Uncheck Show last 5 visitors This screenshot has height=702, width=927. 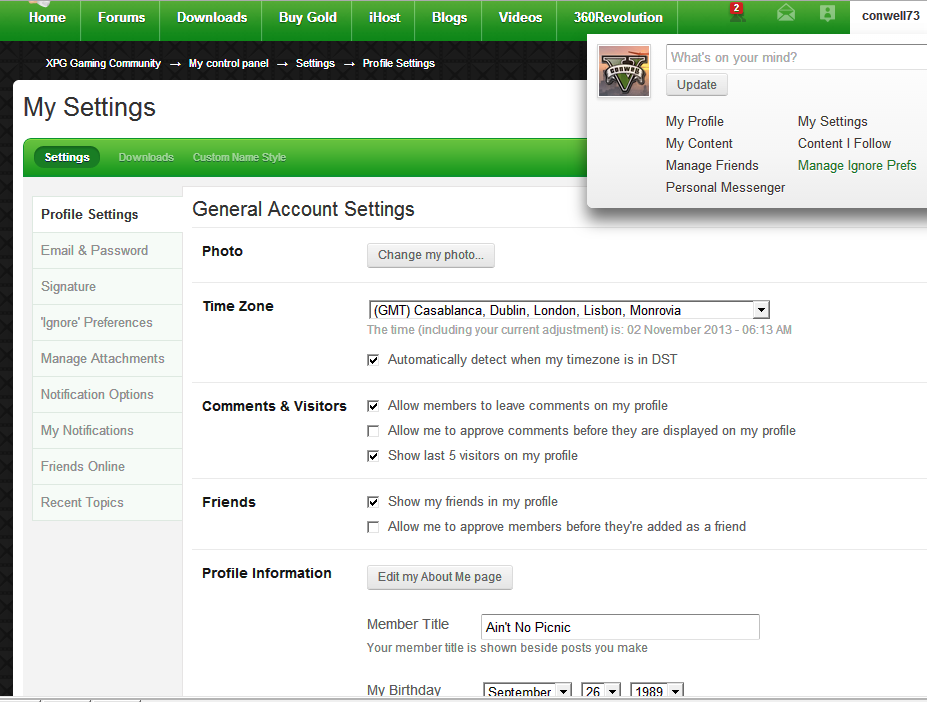(373, 456)
